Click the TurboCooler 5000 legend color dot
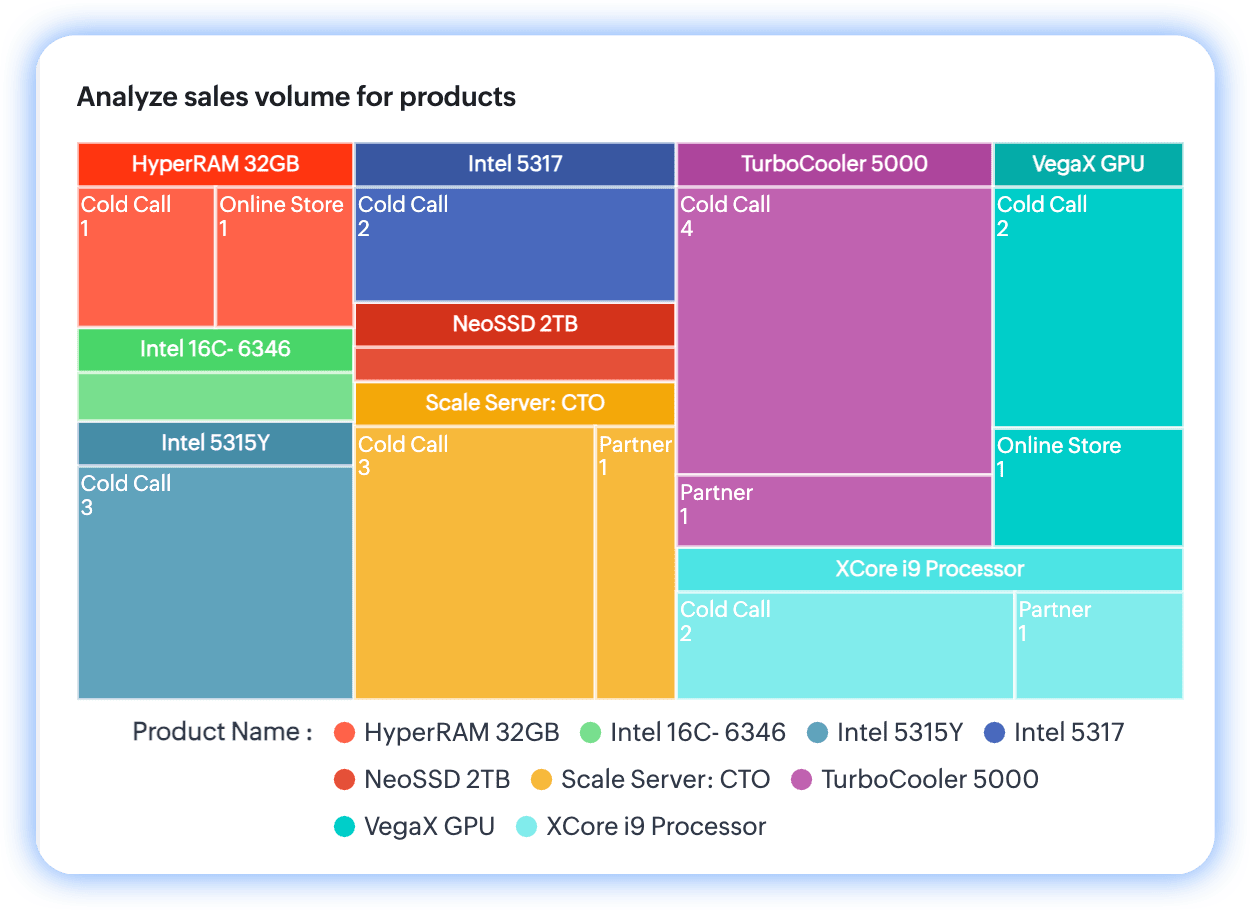This screenshot has width=1250, height=910. click(x=801, y=780)
